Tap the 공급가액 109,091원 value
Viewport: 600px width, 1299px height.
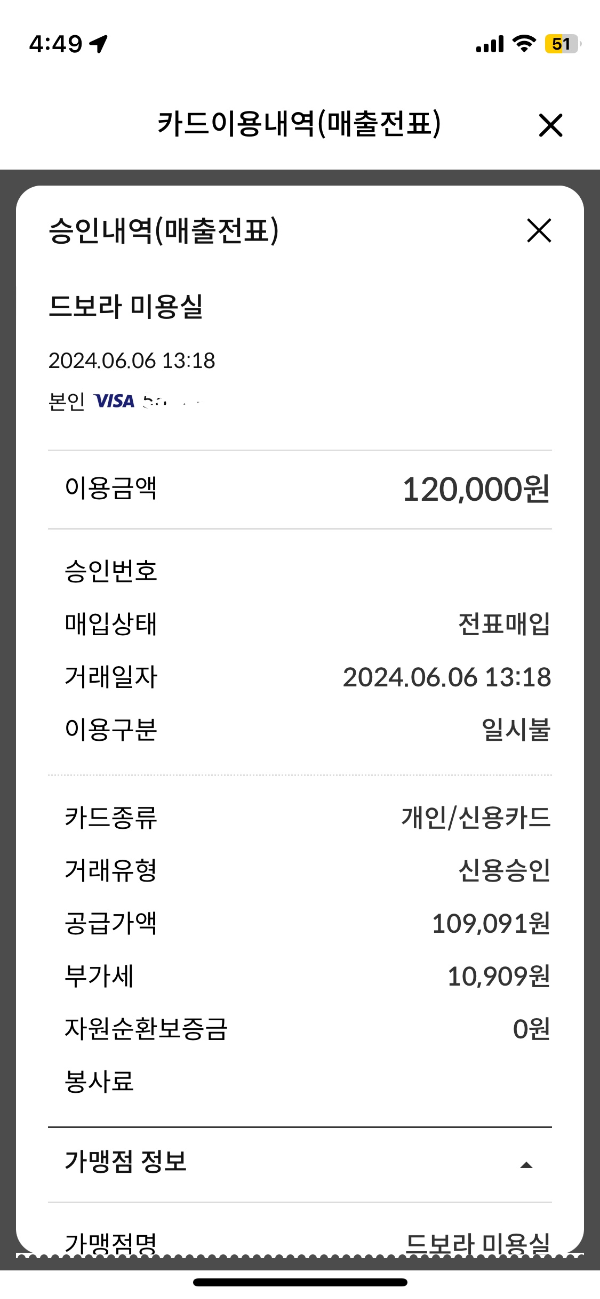point(490,923)
